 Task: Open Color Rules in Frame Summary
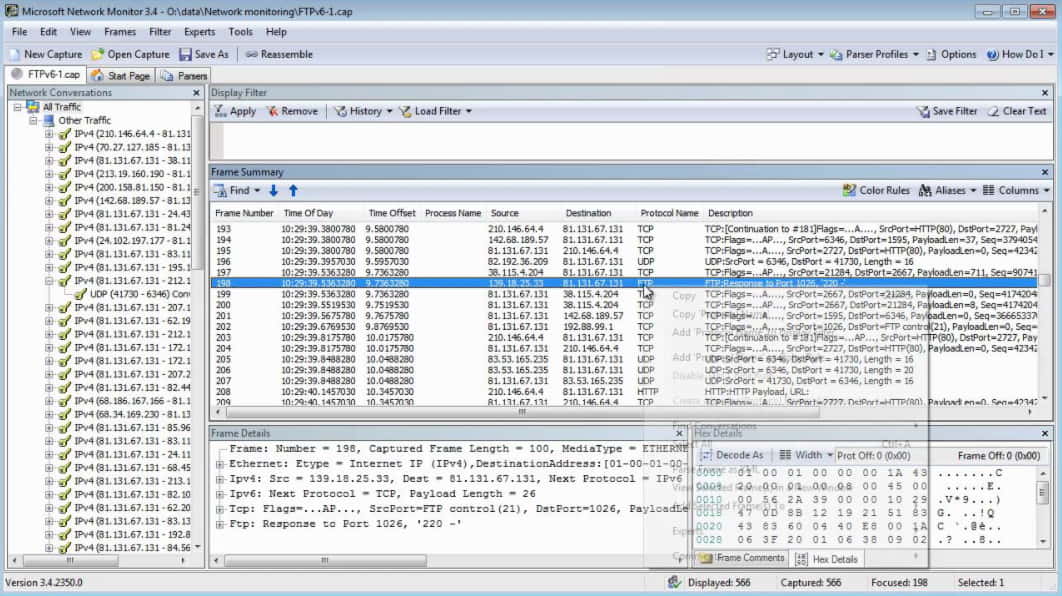(876, 191)
